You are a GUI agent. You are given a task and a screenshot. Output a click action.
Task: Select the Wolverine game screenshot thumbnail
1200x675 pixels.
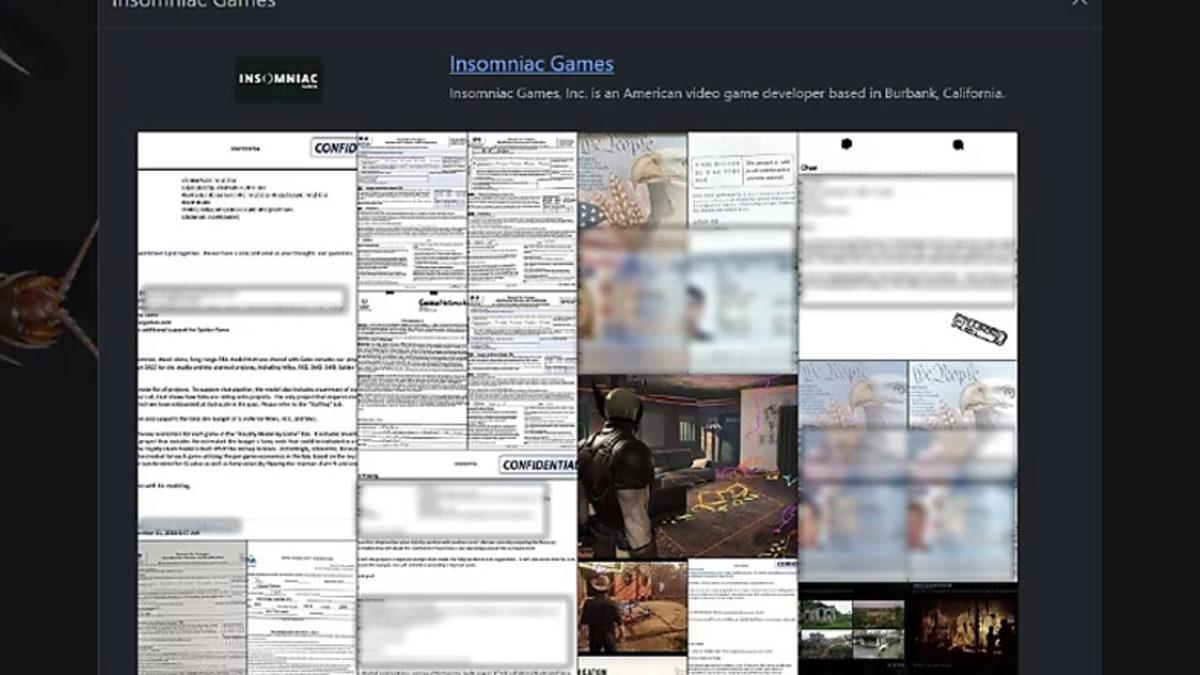[687, 466]
